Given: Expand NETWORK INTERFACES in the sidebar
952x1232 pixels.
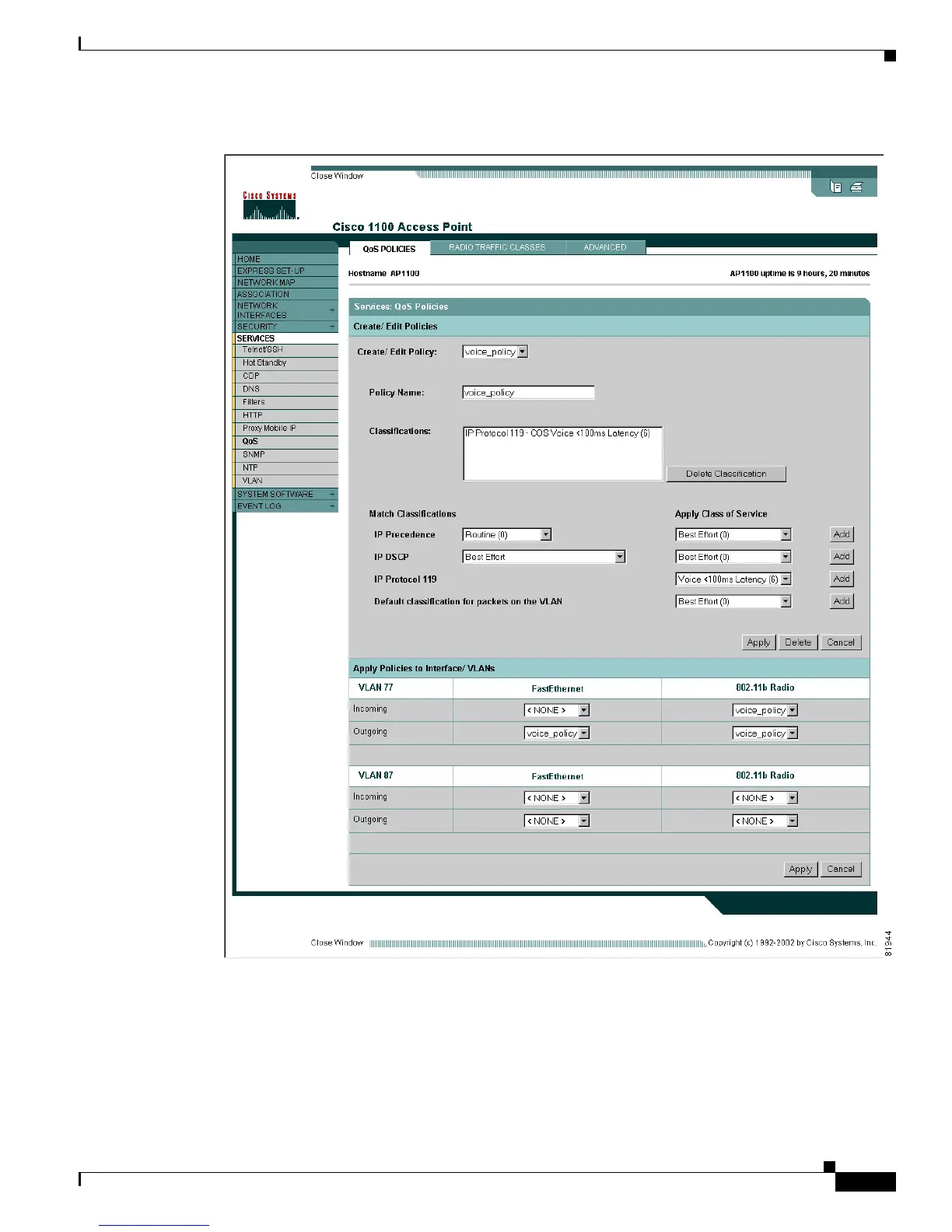Looking at the screenshot, I should 285,310.
